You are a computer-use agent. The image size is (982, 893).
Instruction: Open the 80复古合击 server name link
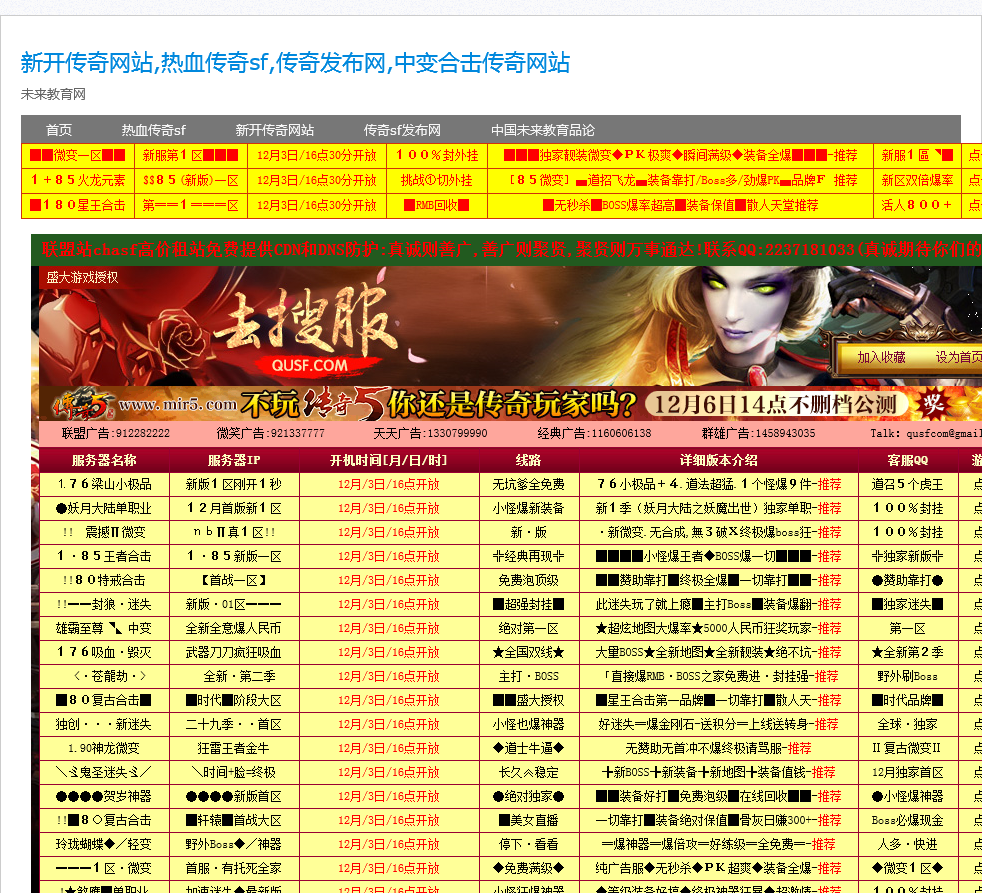tap(104, 700)
